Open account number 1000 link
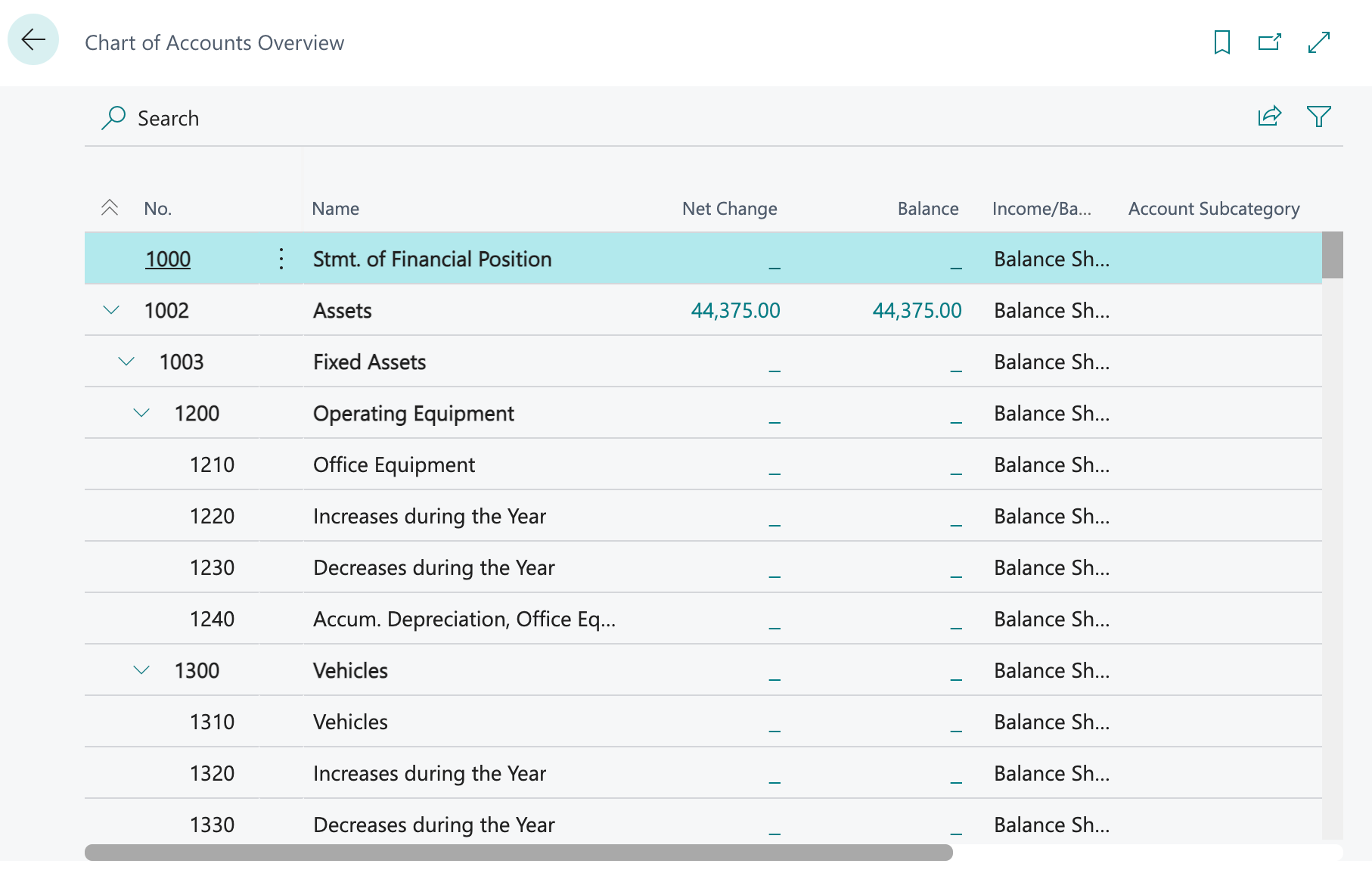This screenshot has width=1372, height=876. click(x=168, y=259)
